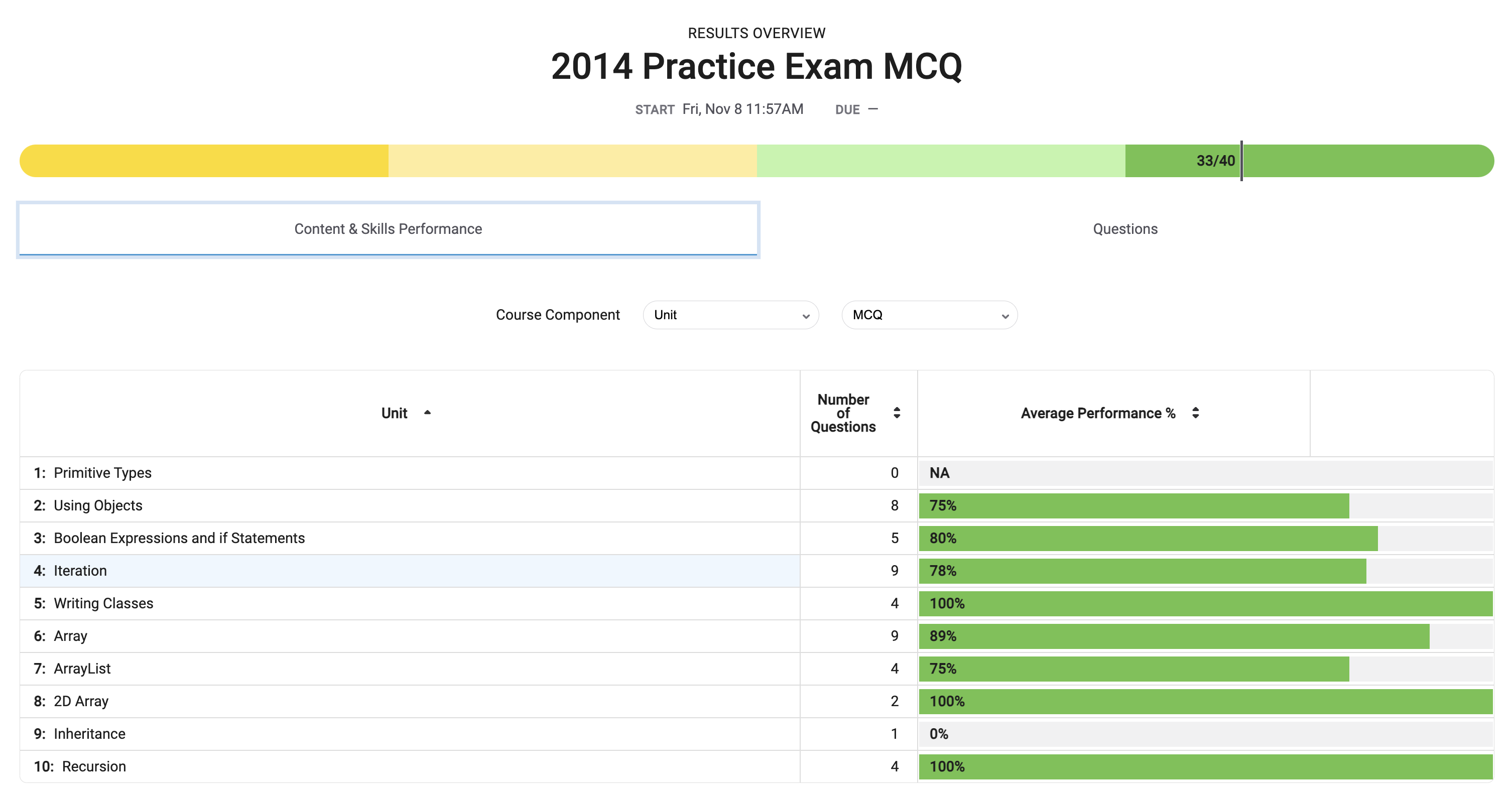Expand the MCQ dropdown menu
This screenshot has height=792, width=1512.
pyautogui.click(x=929, y=315)
